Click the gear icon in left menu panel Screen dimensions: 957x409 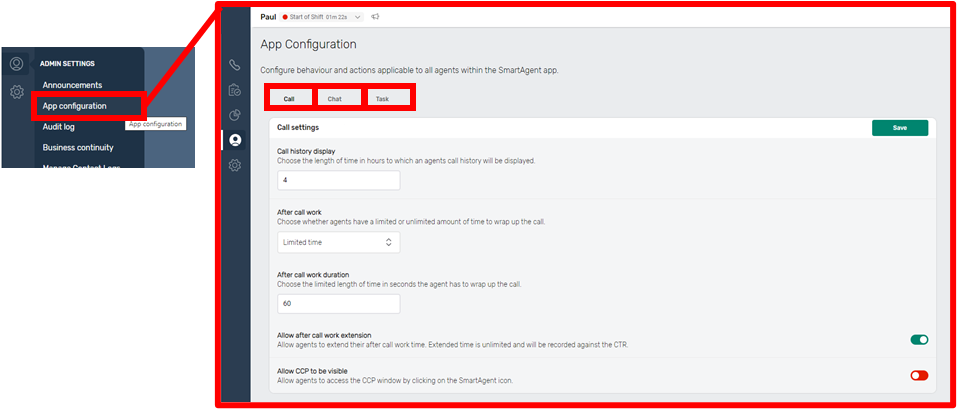point(16,92)
